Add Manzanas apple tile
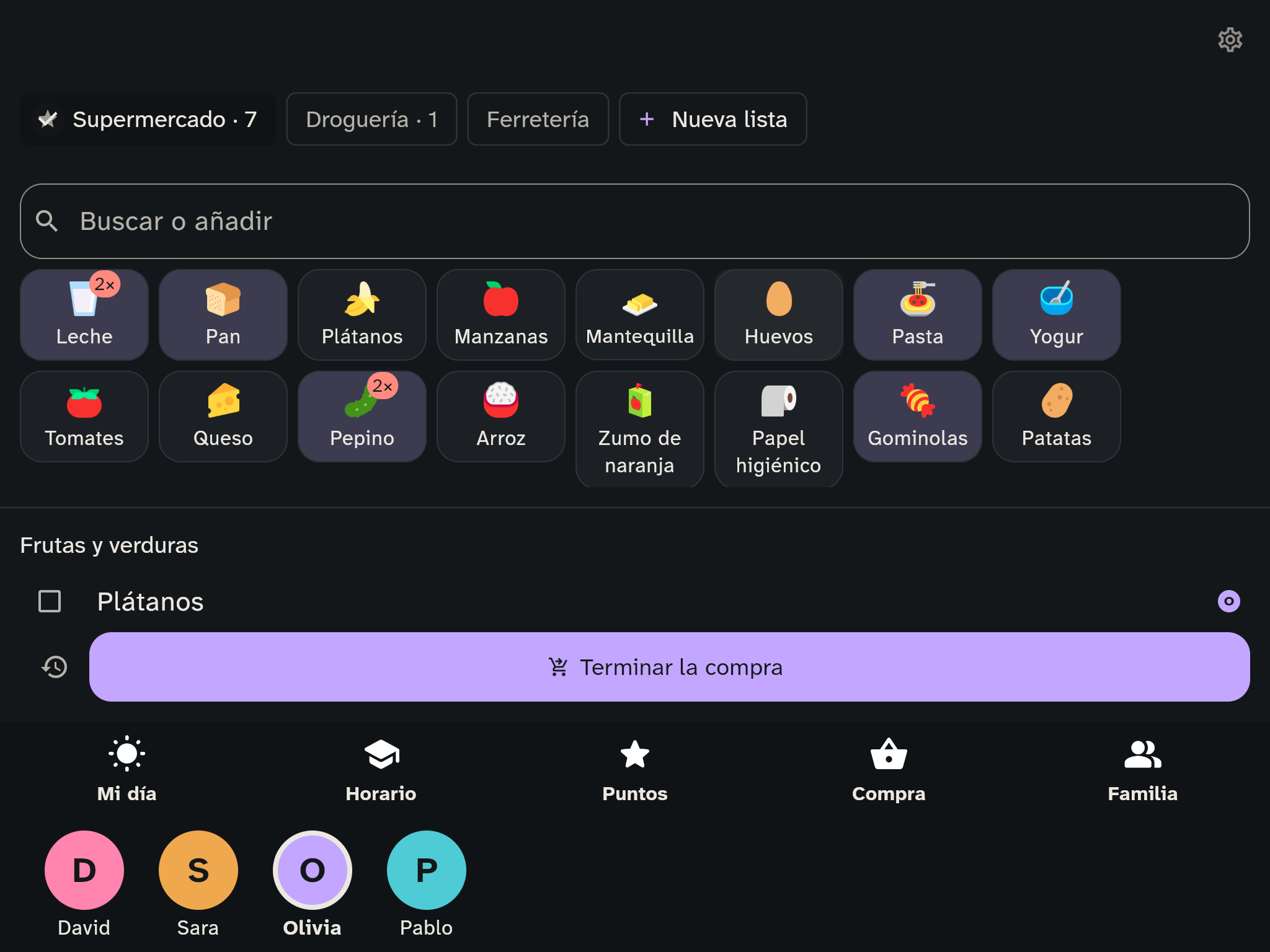 coord(501,315)
